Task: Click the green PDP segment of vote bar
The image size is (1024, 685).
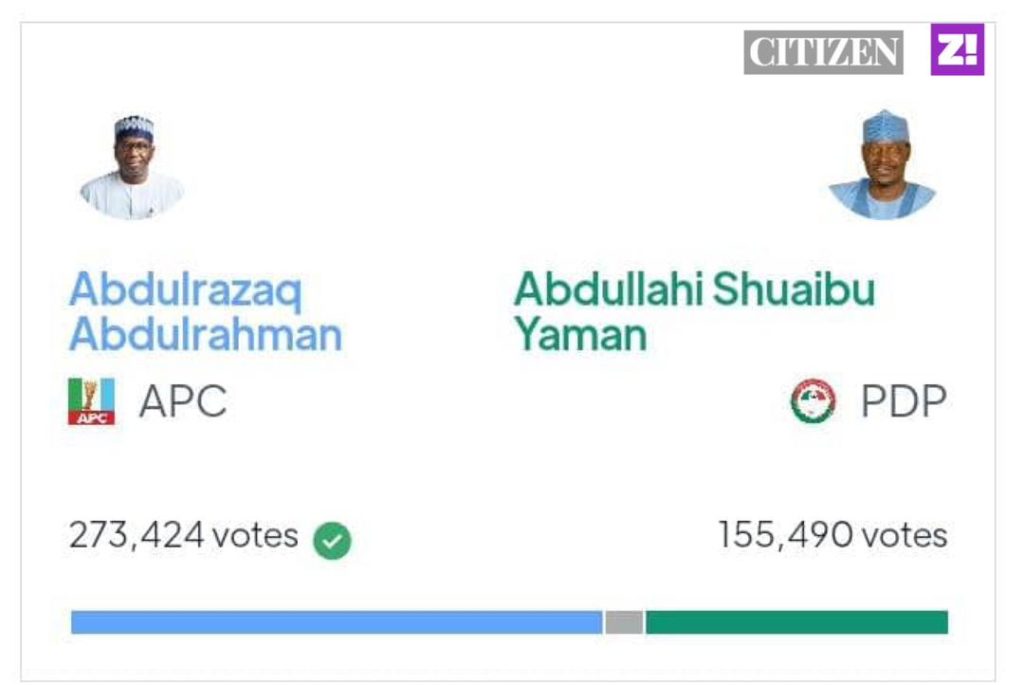Action: tap(796, 622)
